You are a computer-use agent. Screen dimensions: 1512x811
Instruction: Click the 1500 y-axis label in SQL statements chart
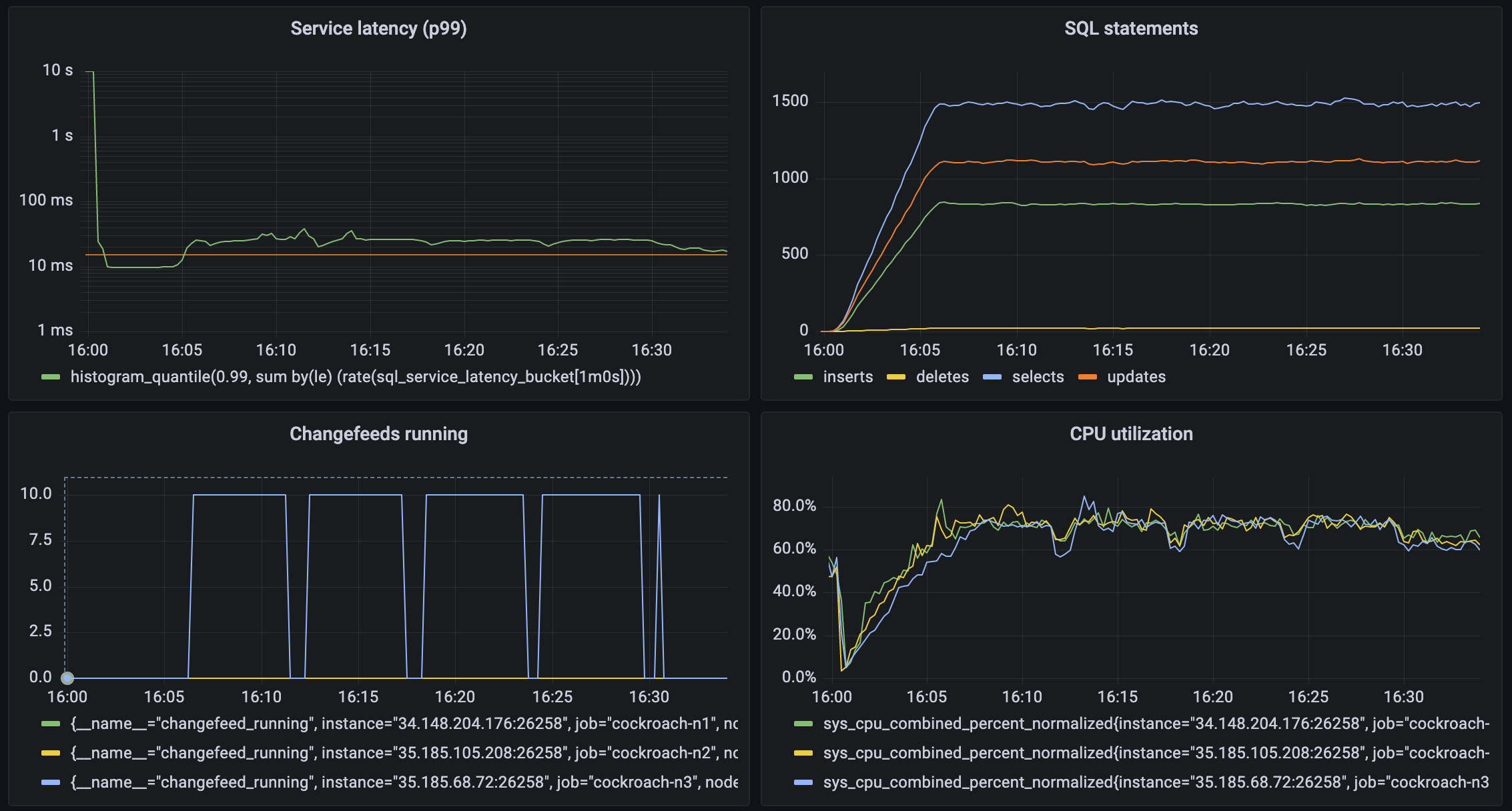point(790,101)
